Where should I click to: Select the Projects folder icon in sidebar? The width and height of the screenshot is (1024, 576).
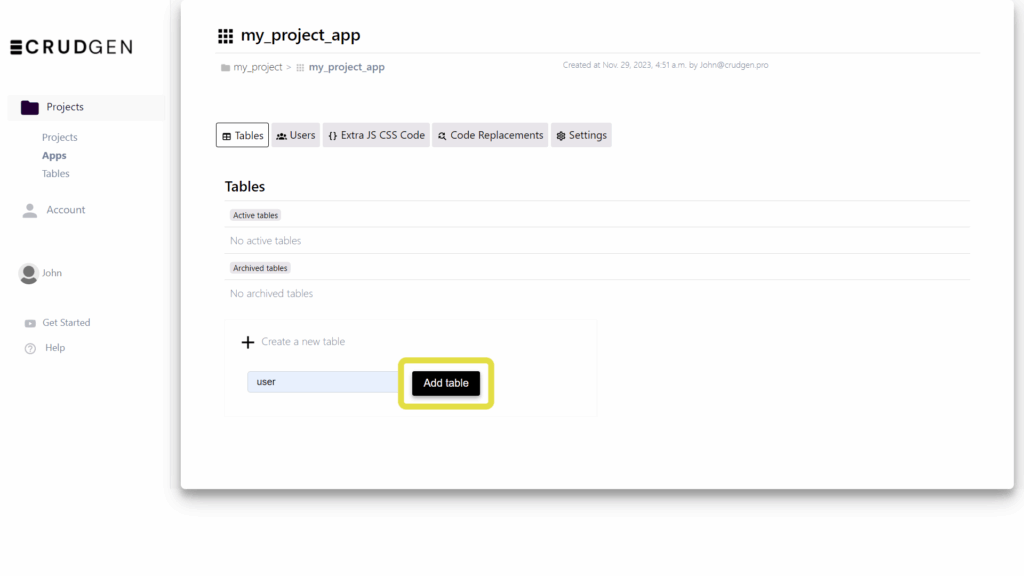click(29, 106)
